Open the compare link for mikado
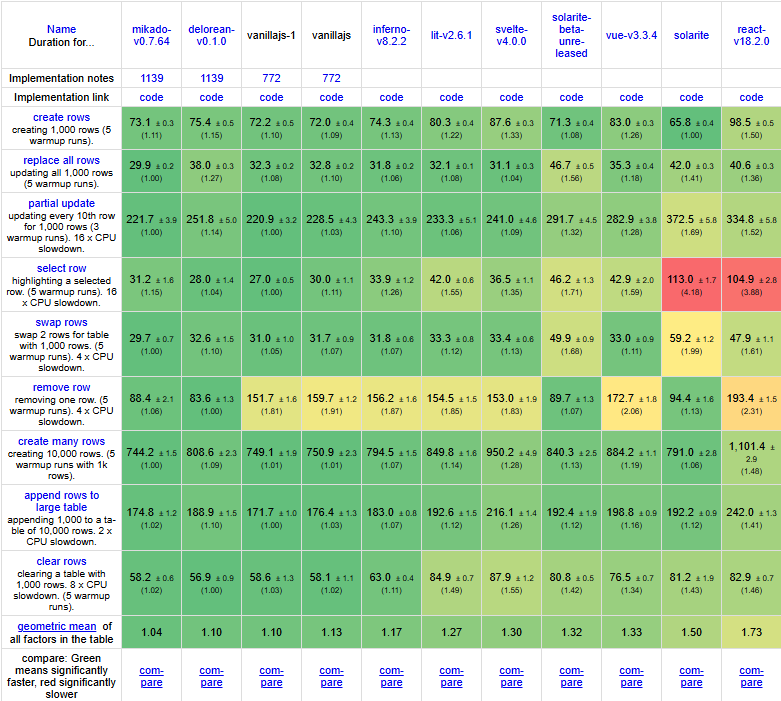This screenshot has height=701, width=781. click(151, 677)
